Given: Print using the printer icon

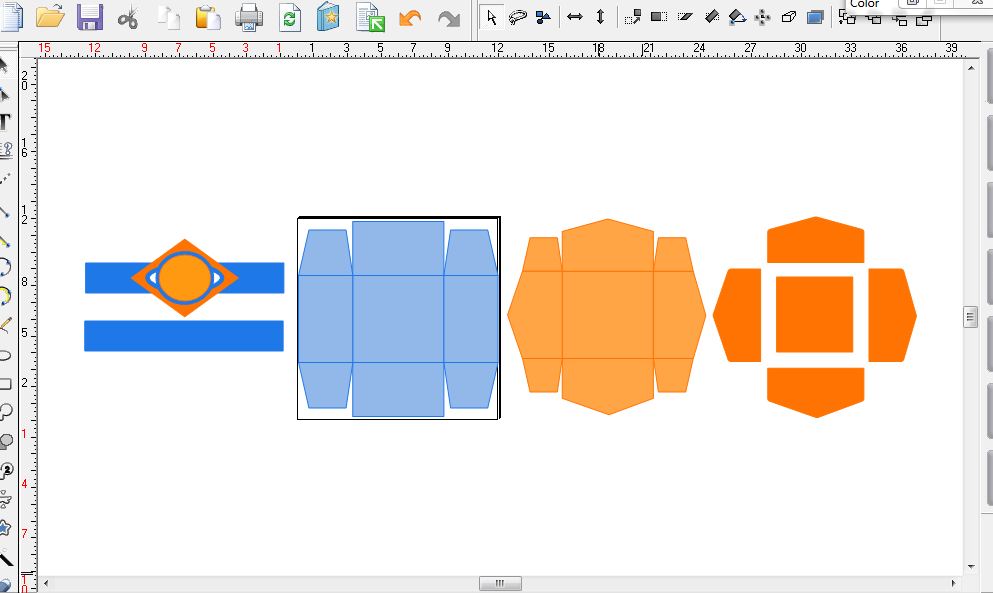Looking at the screenshot, I should coord(249,17).
